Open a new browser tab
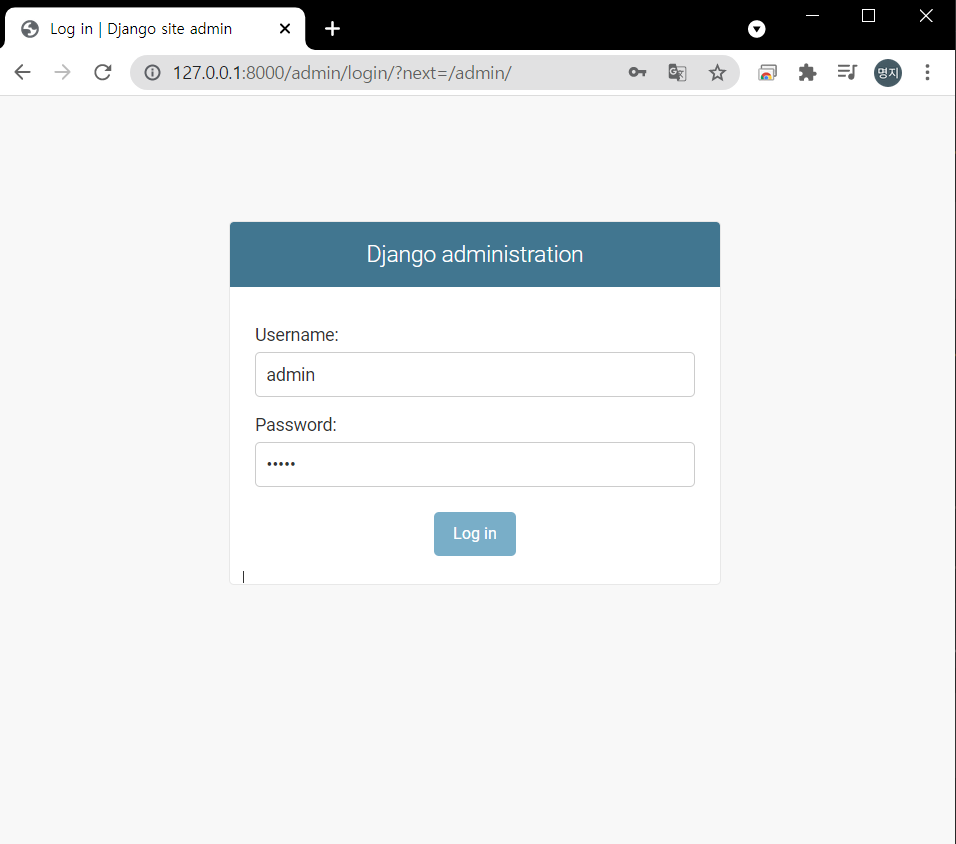The image size is (956, 844). [332, 29]
